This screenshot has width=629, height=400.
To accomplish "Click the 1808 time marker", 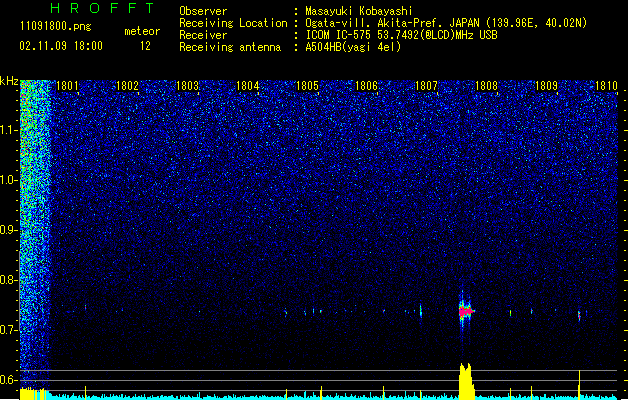I will [x=486, y=86].
